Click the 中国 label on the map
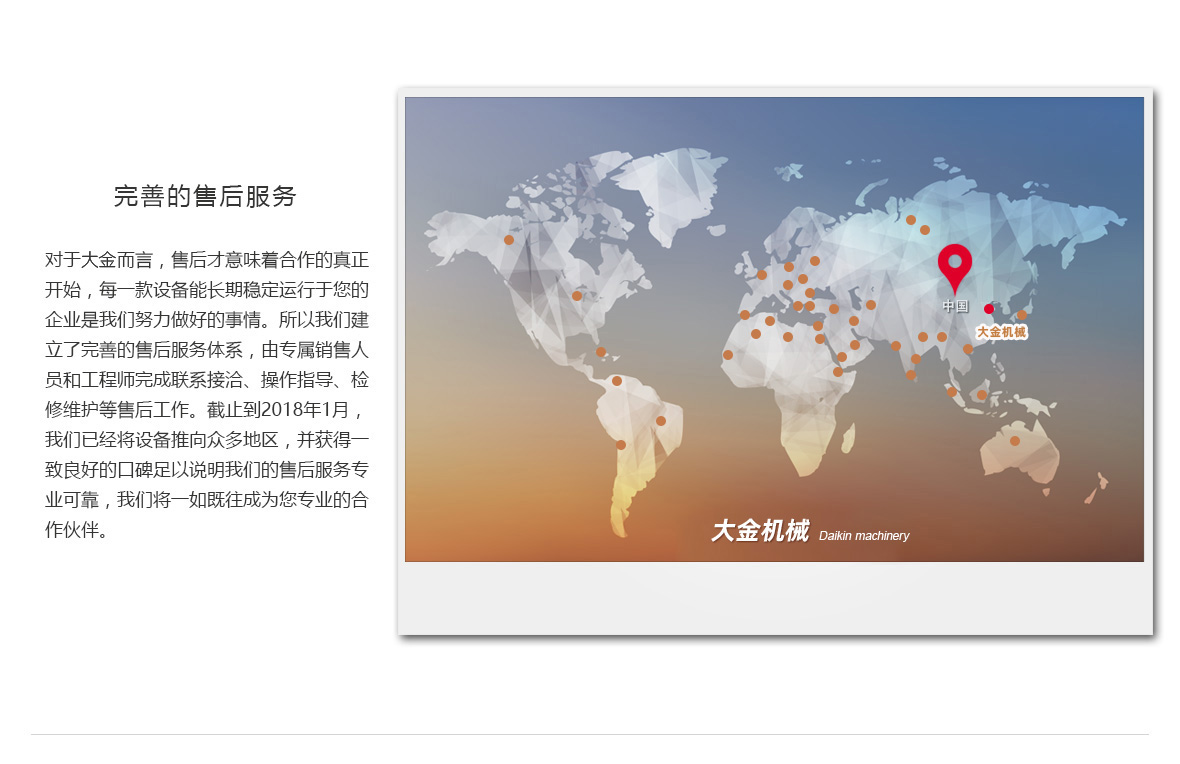 tap(955, 306)
